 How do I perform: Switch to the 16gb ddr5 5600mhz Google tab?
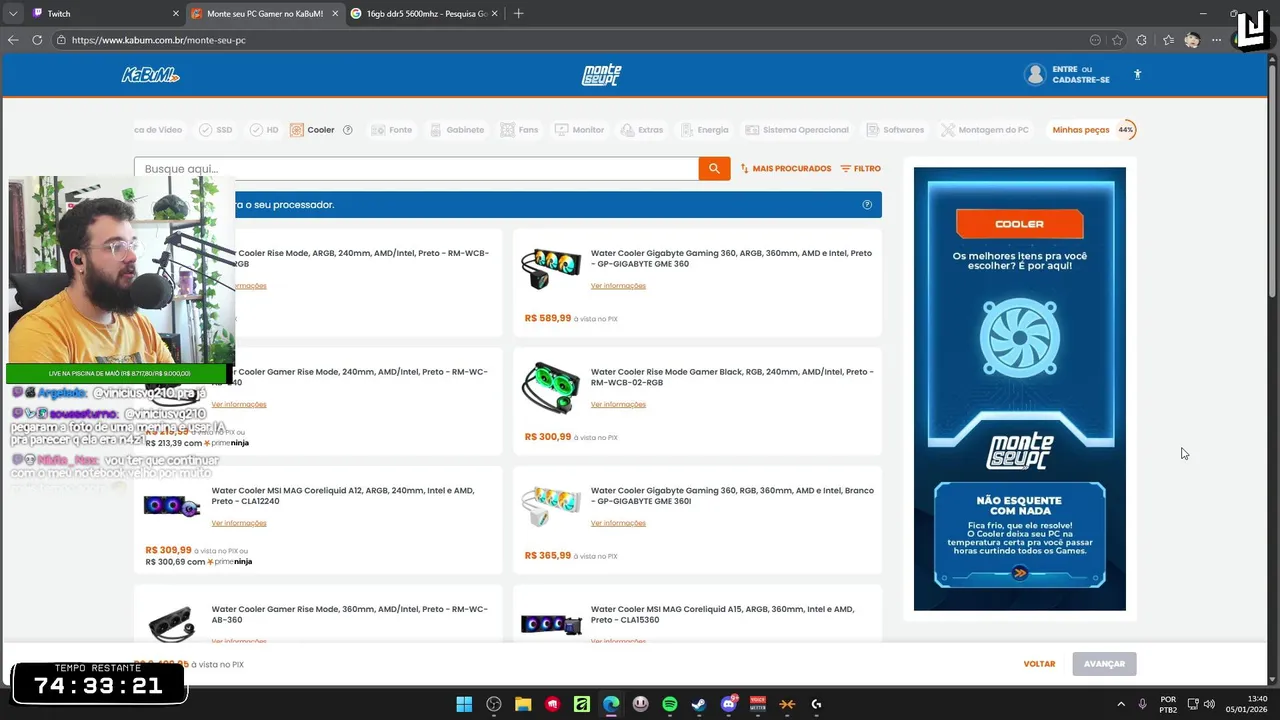(423, 13)
